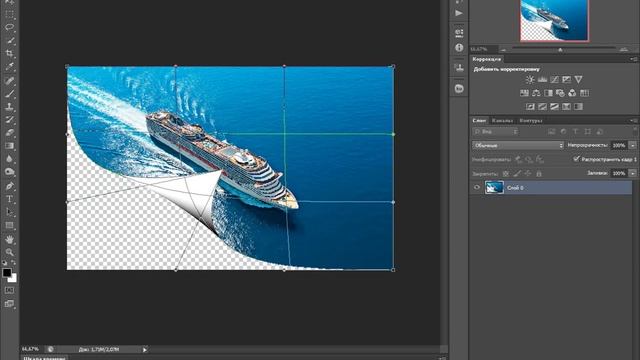This screenshot has width=640, height=360.
Task: Select the Rectangular Marquee tool
Action: point(9,14)
